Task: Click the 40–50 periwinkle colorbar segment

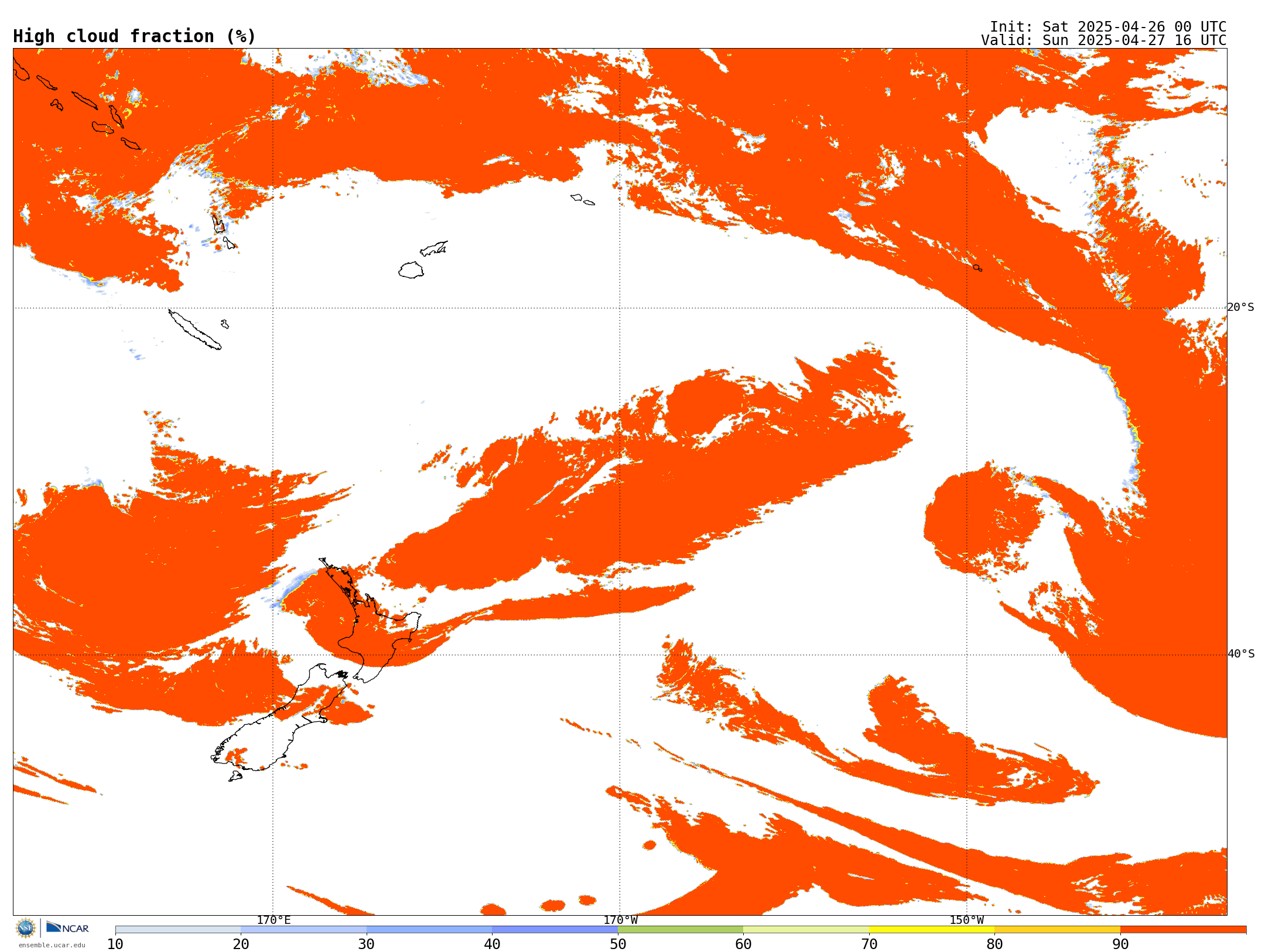Action: point(555,930)
